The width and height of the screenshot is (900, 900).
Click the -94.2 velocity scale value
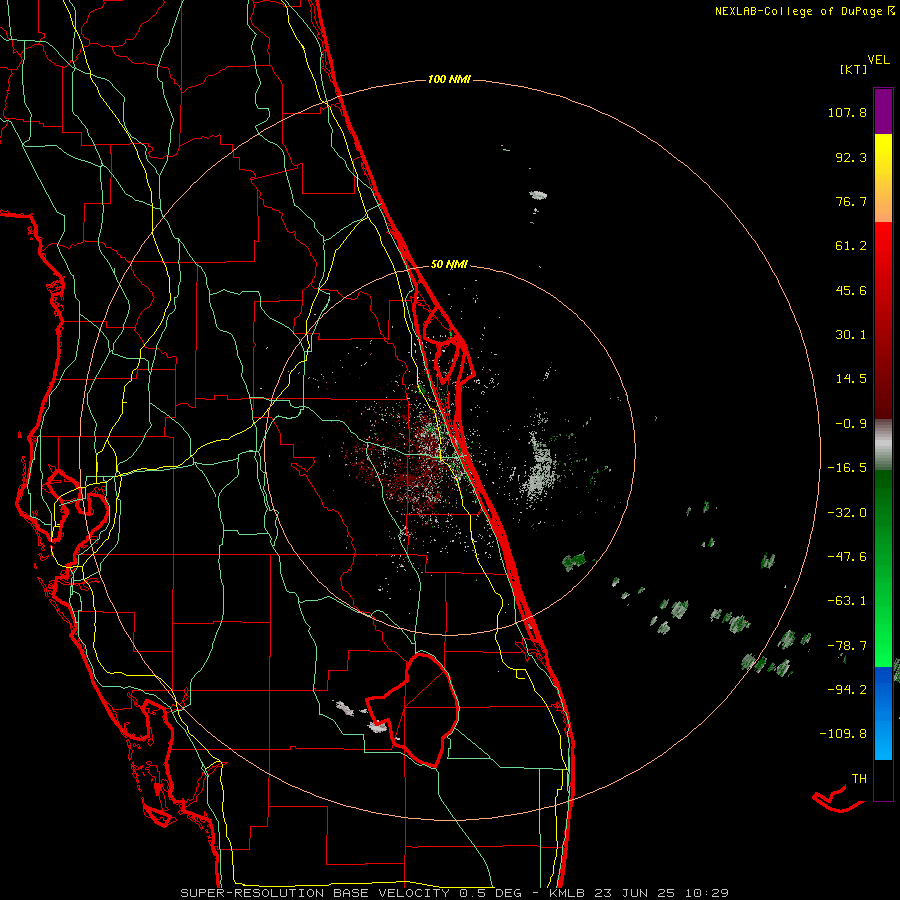coord(847,690)
